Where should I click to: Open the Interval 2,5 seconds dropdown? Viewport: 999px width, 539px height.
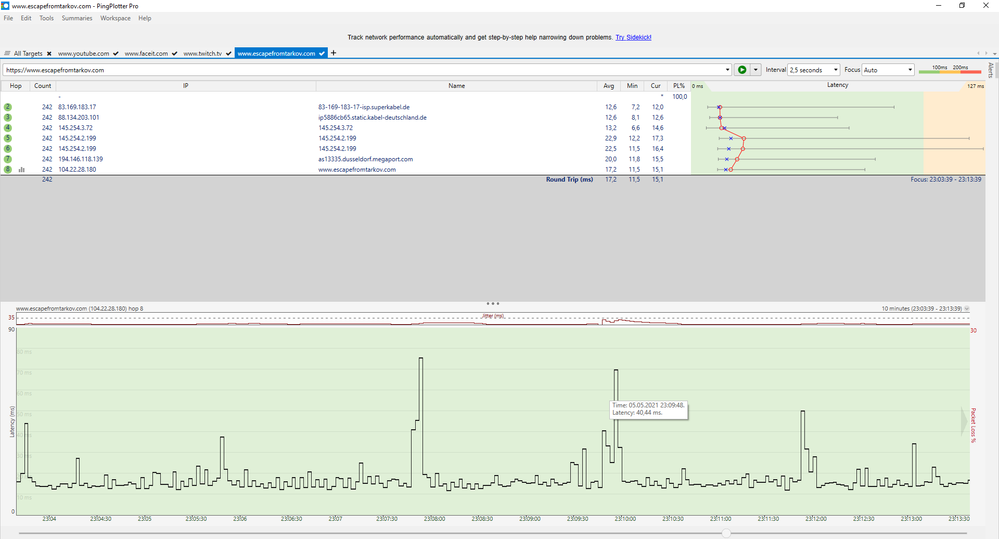(814, 70)
